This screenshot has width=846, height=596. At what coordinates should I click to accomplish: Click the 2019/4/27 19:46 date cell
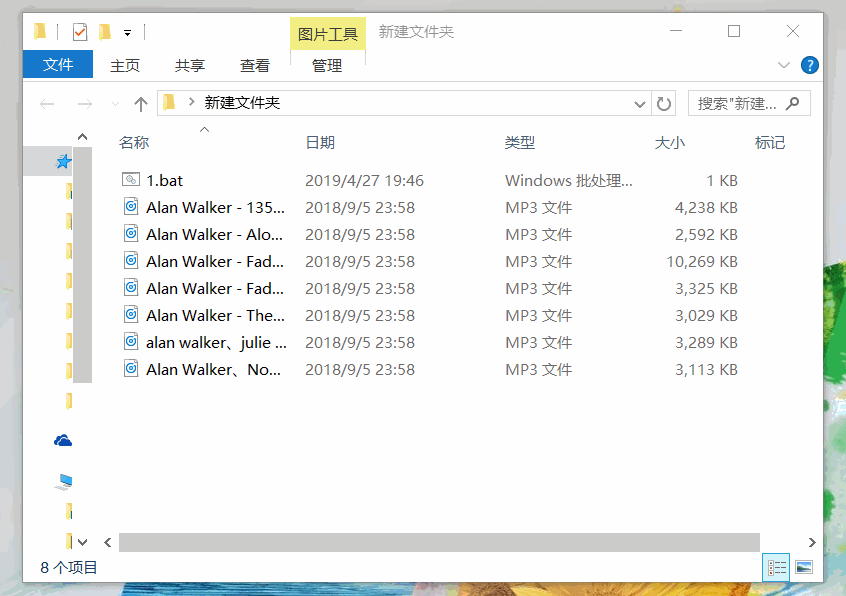[x=364, y=181]
